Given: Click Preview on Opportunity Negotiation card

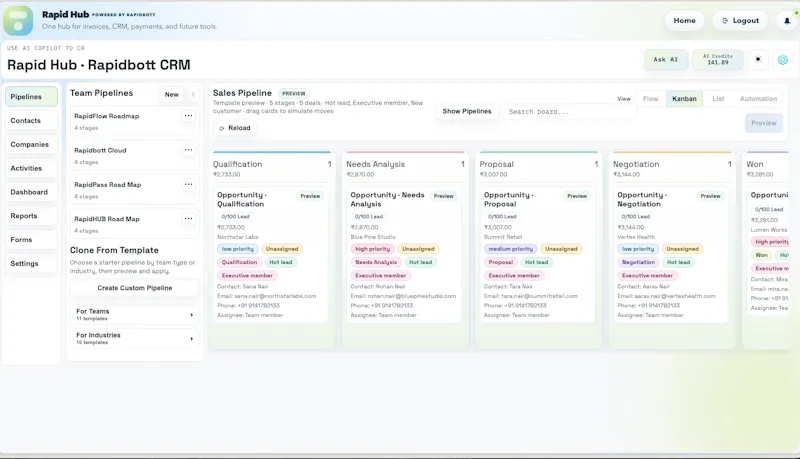Looking at the screenshot, I should [710, 196].
